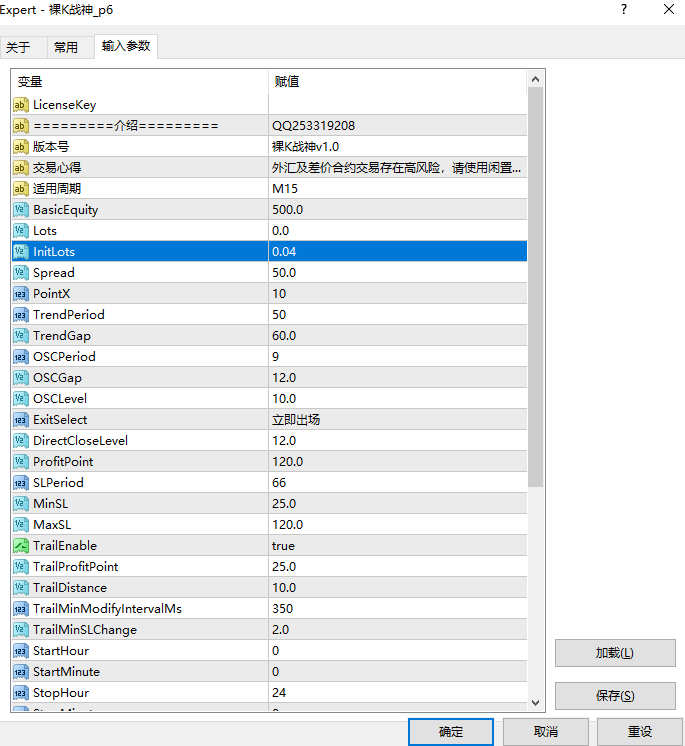Cancel the dialog with 取消
The image size is (685, 746).
click(x=546, y=732)
